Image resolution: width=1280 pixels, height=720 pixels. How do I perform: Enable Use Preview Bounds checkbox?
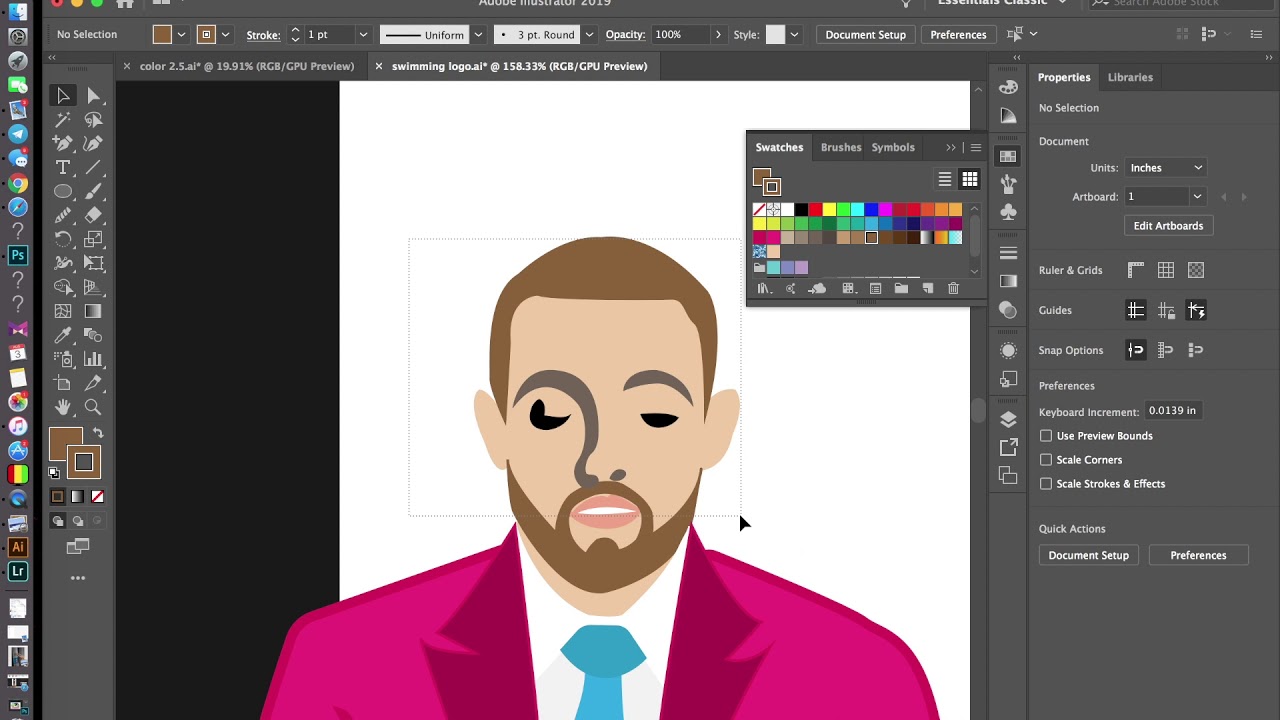coord(1046,436)
